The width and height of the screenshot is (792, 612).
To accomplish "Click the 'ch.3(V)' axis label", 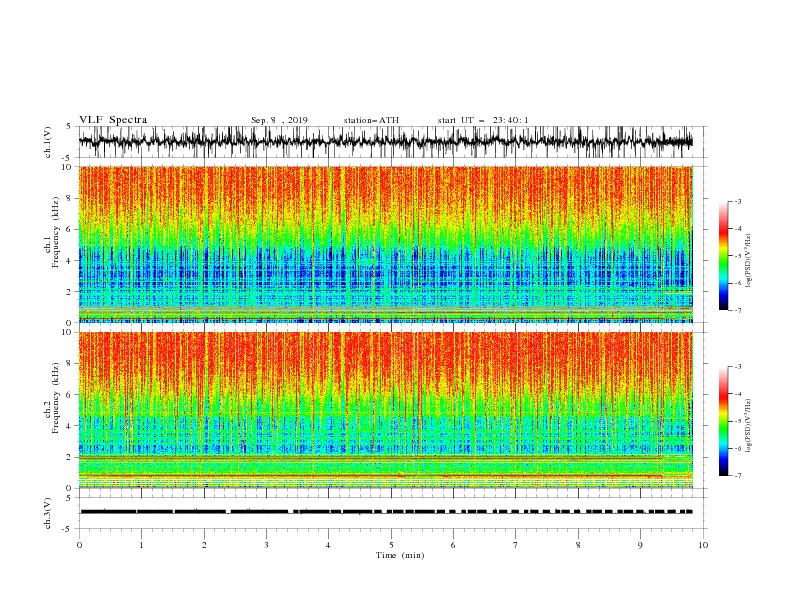I will click(x=48, y=513).
